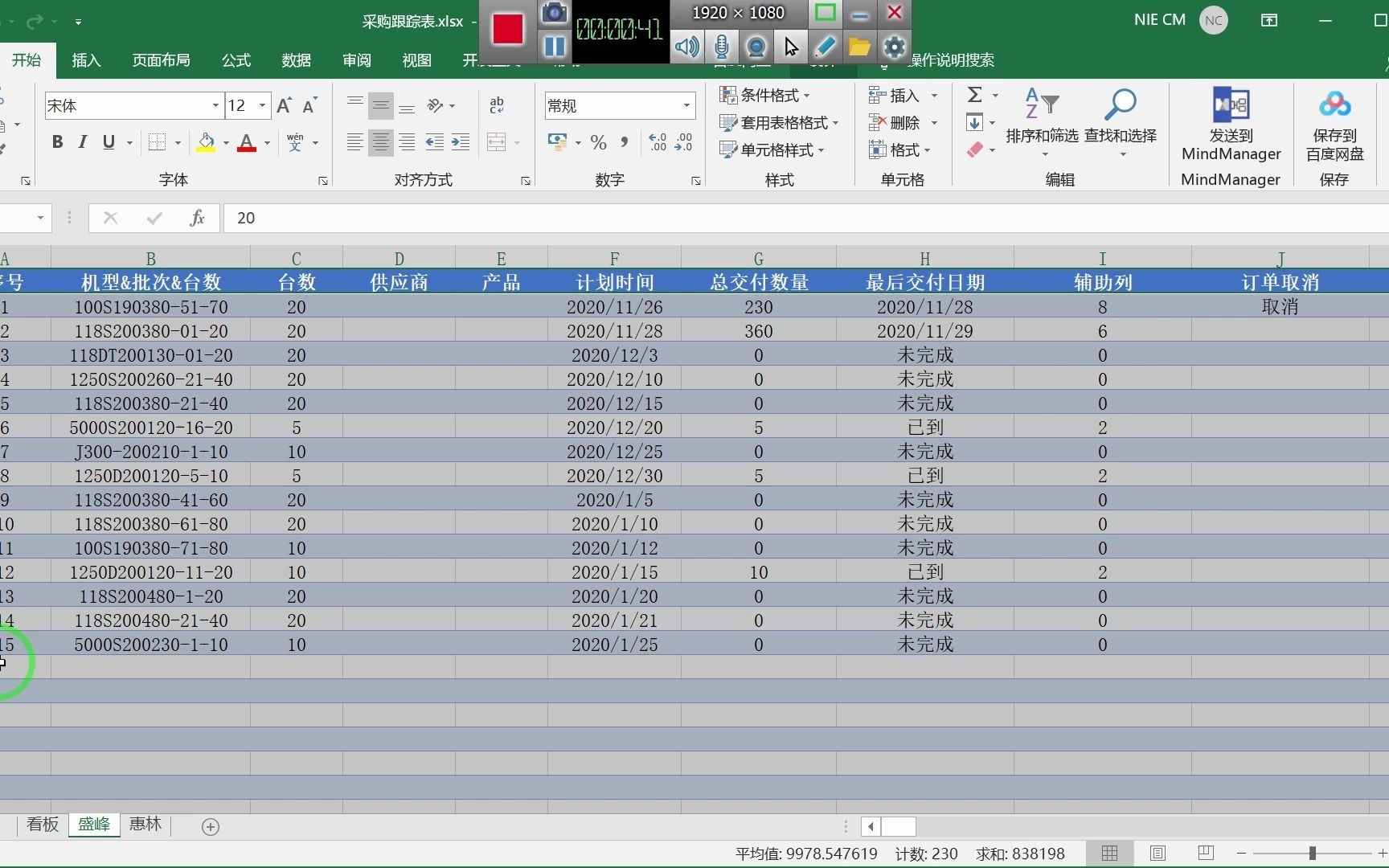The image size is (1389, 868).
Task: Expand Format as Table (套用表格格式)
Action: pyautogui.click(x=778, y=122)
